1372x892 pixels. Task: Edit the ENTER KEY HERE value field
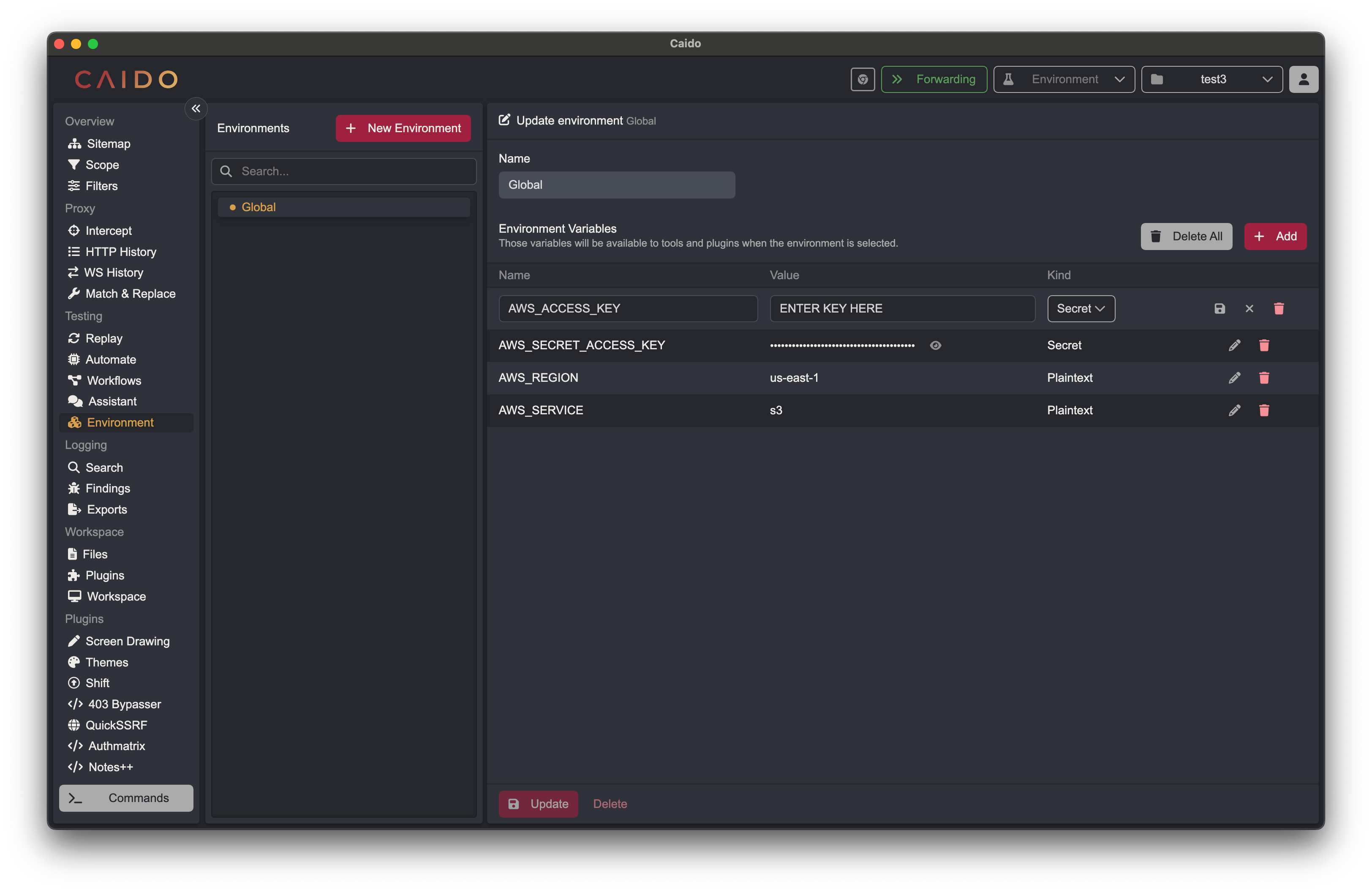(902, 308)
